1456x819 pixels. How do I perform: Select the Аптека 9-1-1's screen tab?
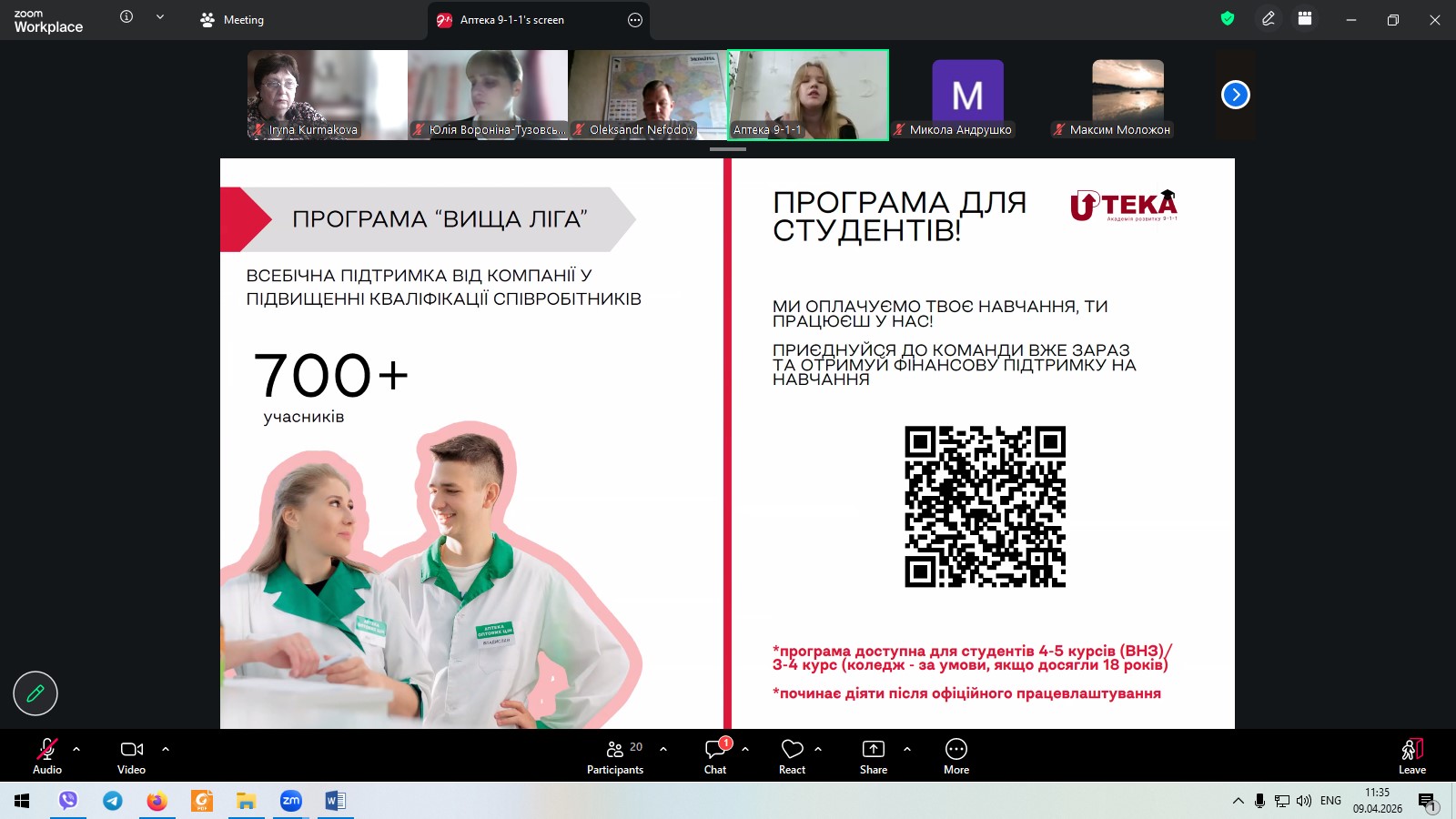pos(511,20)
